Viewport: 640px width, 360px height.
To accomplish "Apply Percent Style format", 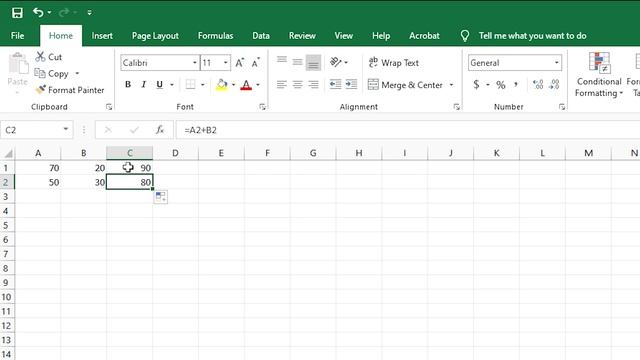I will tap(501, 84).
